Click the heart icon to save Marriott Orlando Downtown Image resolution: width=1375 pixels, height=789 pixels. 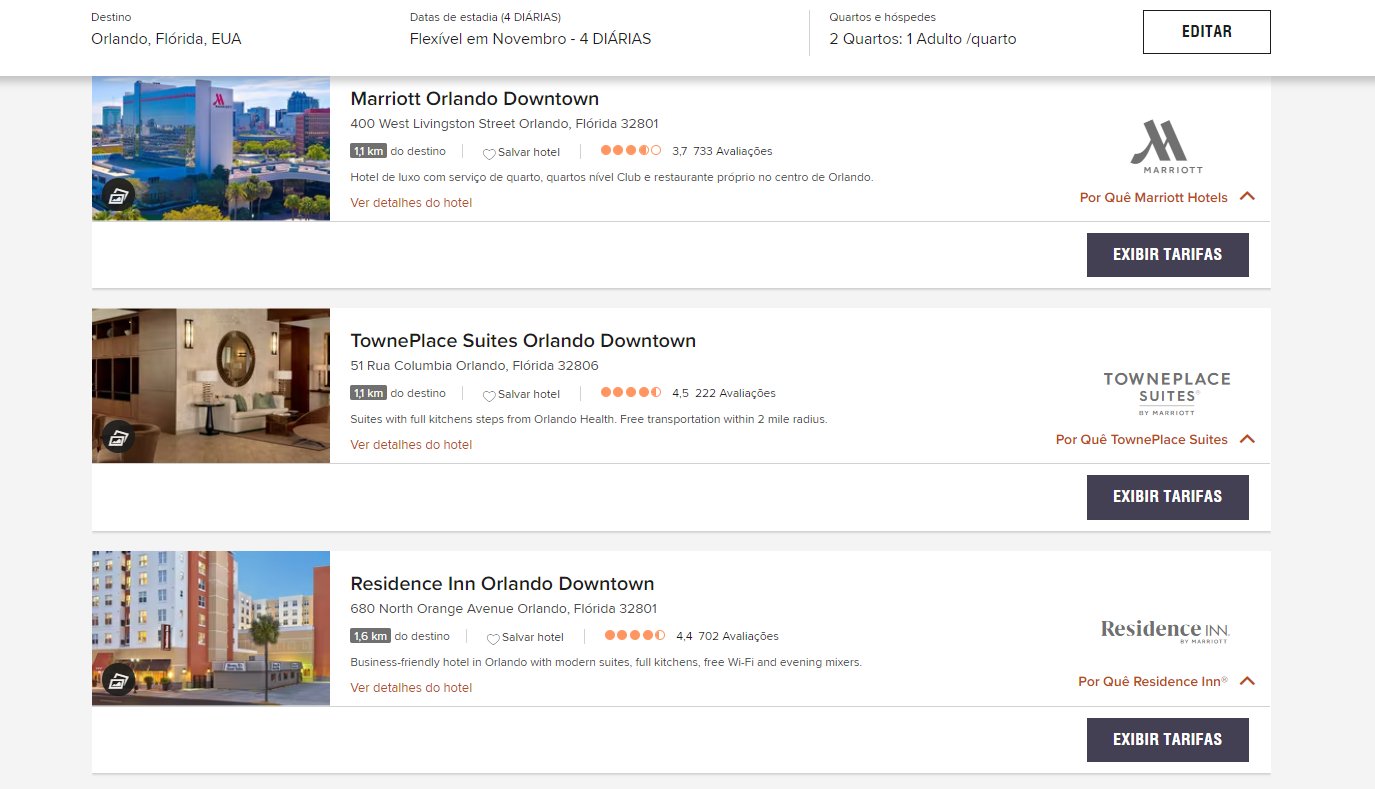point(489,153)
